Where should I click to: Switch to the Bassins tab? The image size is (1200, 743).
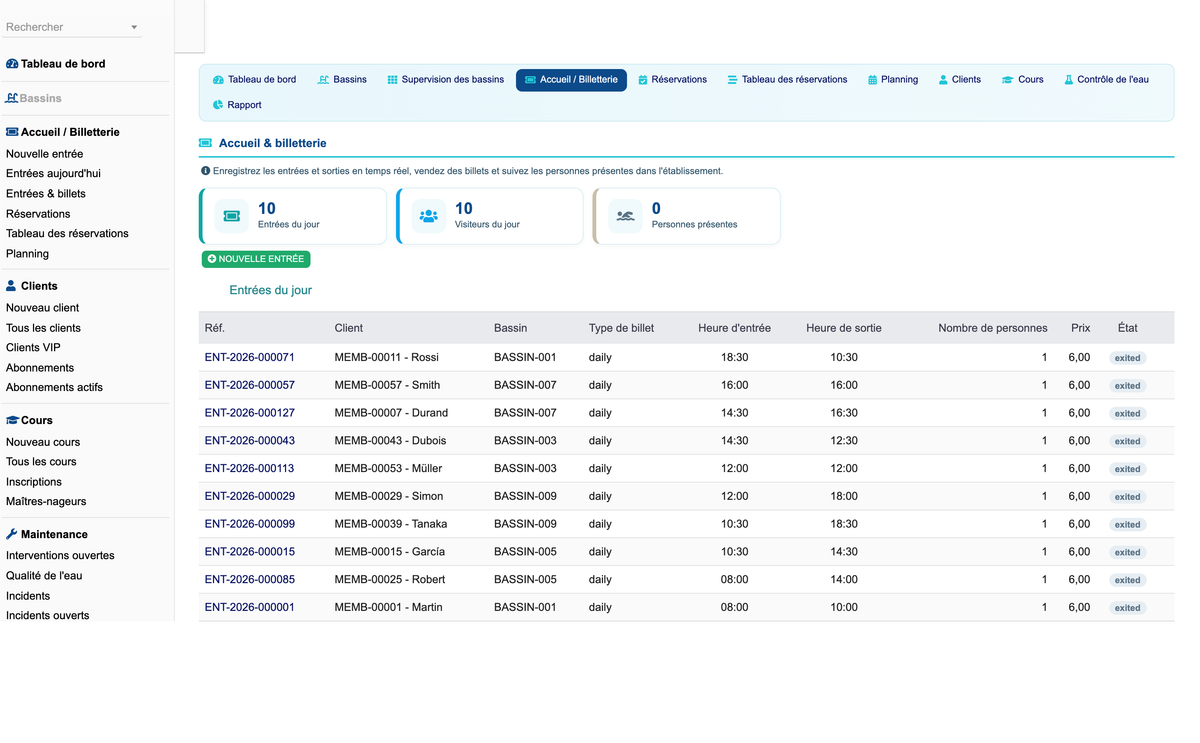pyautogui.click(x=342, y=80)
